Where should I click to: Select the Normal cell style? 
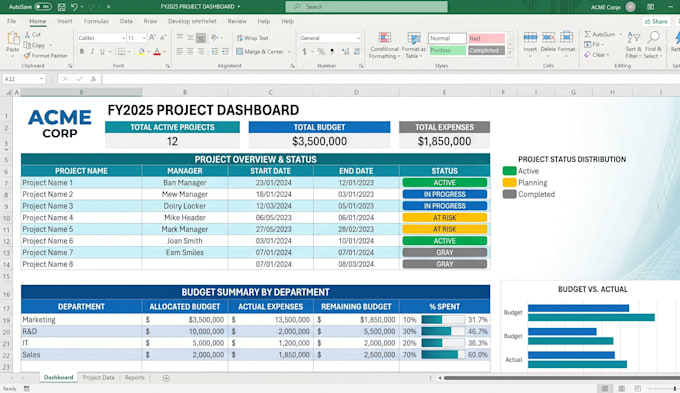(x=447, y=38)
